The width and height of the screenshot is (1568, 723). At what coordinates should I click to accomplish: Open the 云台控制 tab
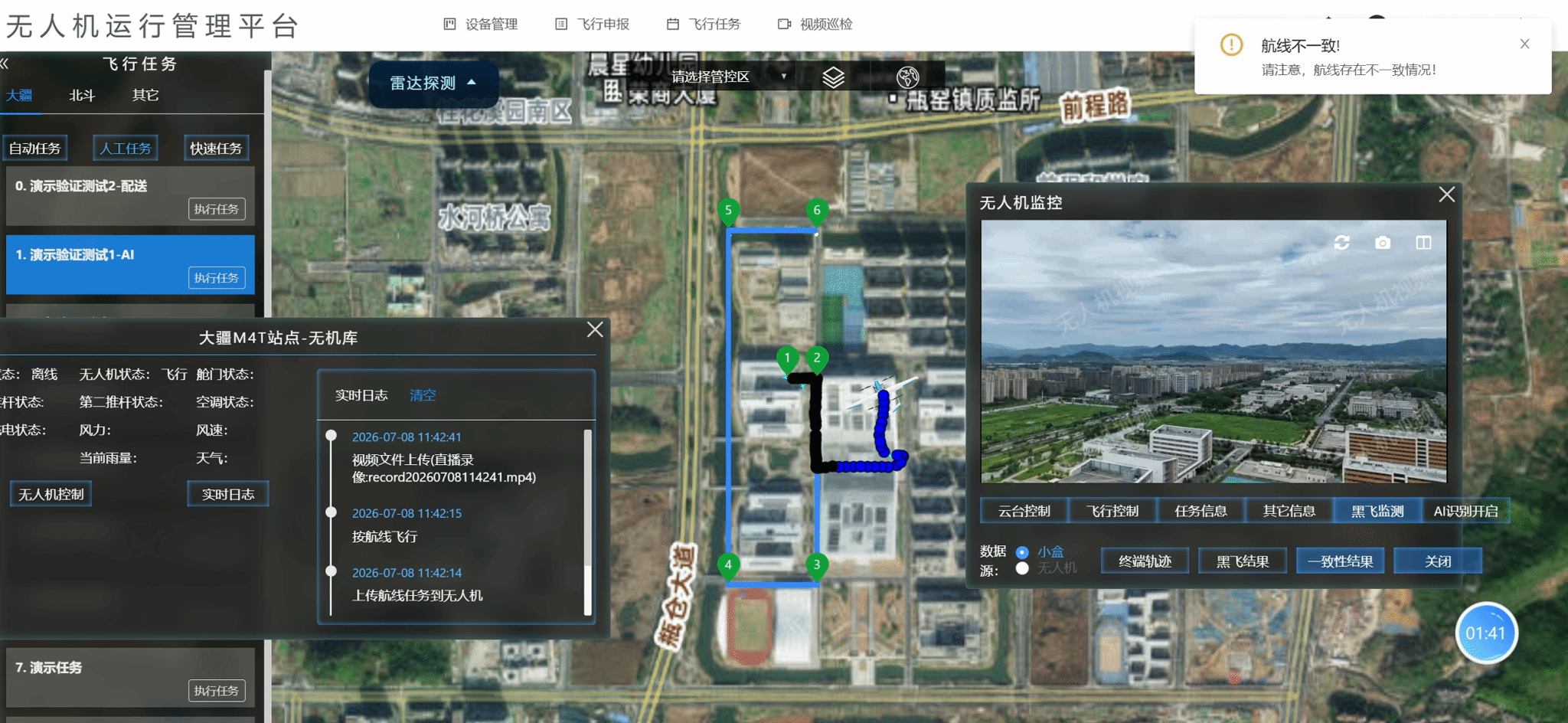(1024, 511)
